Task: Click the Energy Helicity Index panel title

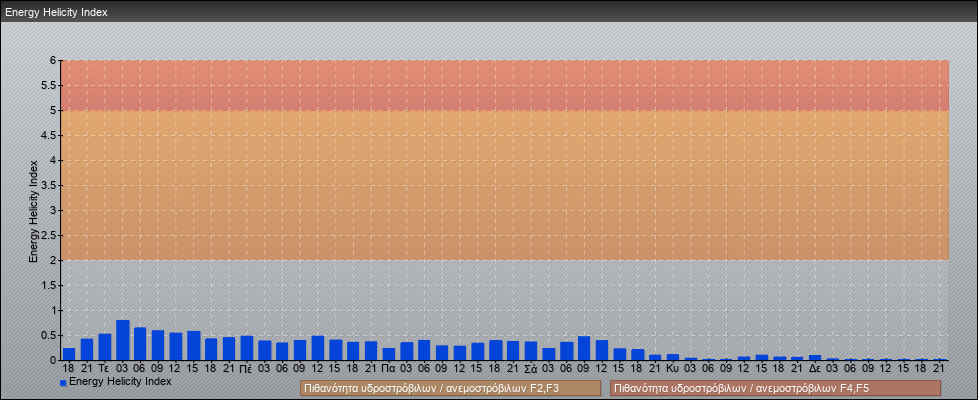Action: pyautogui.click(x=56, y=12)
